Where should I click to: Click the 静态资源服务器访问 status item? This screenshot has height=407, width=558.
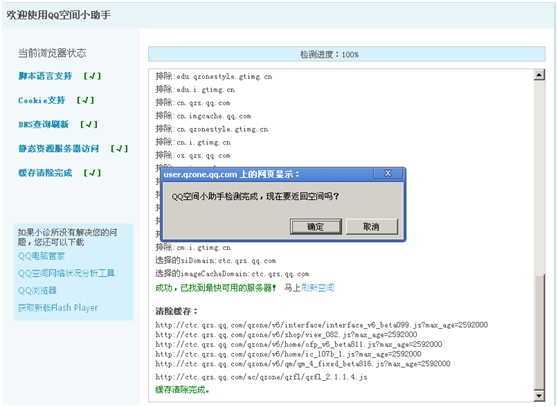click(59, 148)
